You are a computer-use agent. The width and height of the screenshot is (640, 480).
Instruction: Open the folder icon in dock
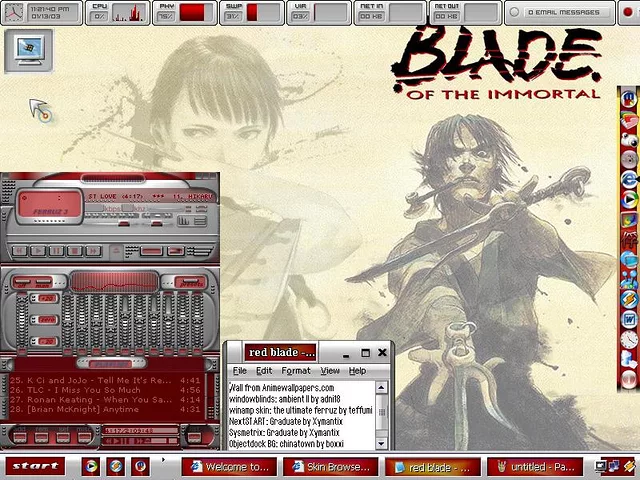[629, 120]
